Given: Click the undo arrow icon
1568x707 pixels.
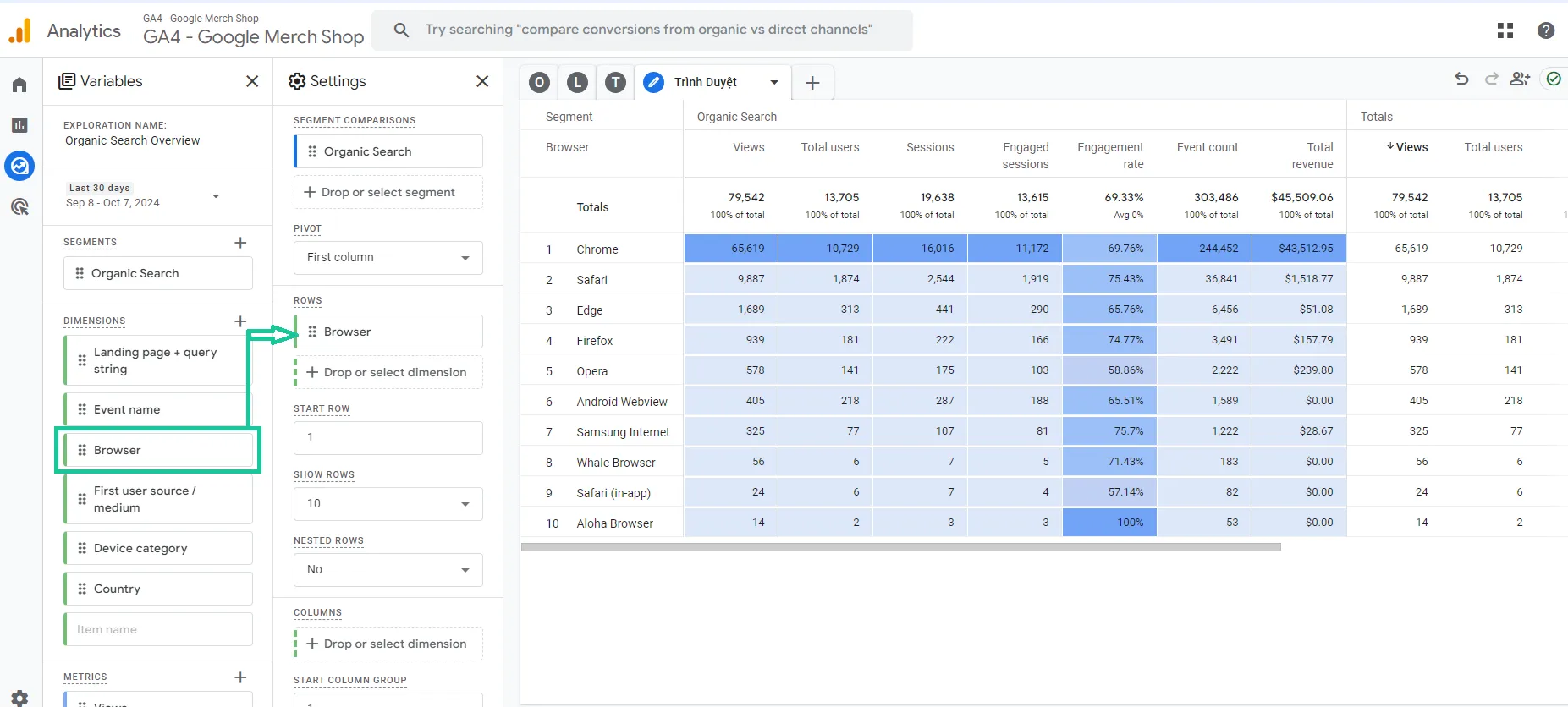Looking at the screenshot, I should (x=1461, y=79).
